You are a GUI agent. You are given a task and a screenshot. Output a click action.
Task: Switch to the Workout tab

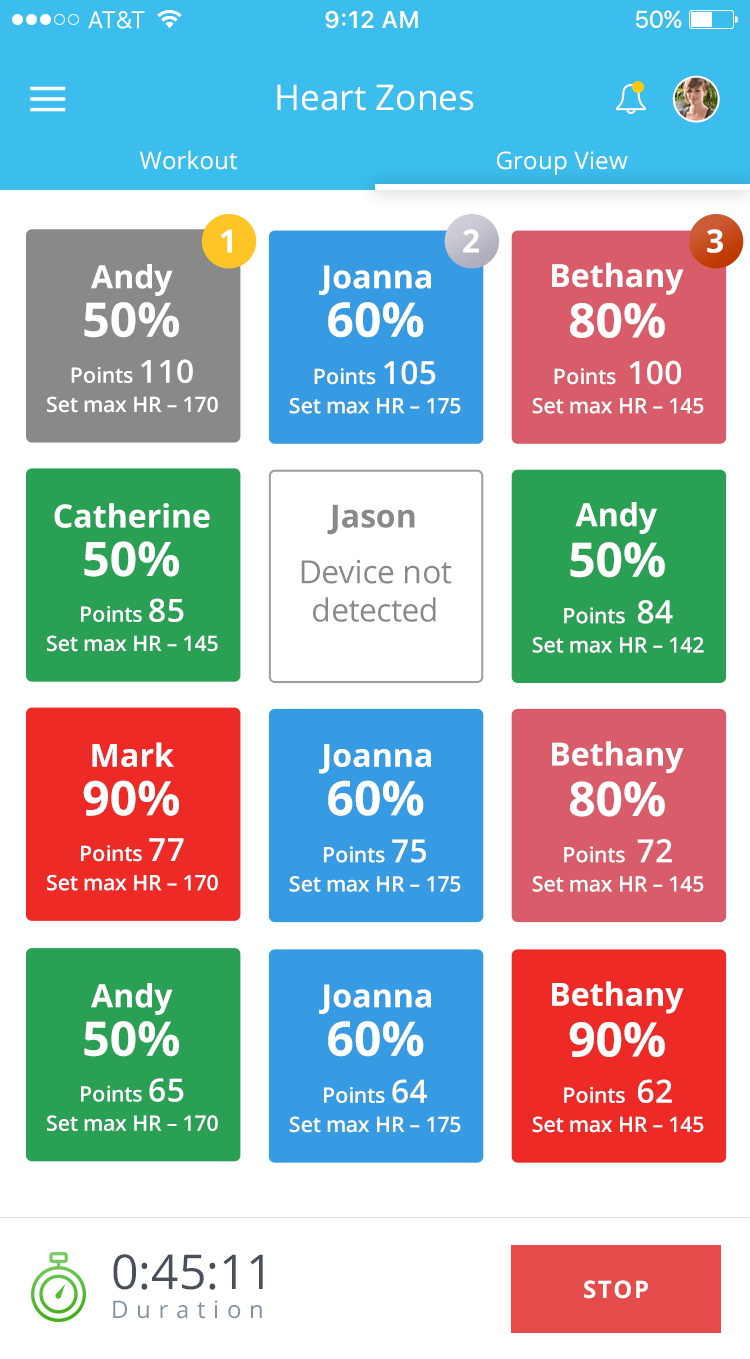[x=188, y=161]
